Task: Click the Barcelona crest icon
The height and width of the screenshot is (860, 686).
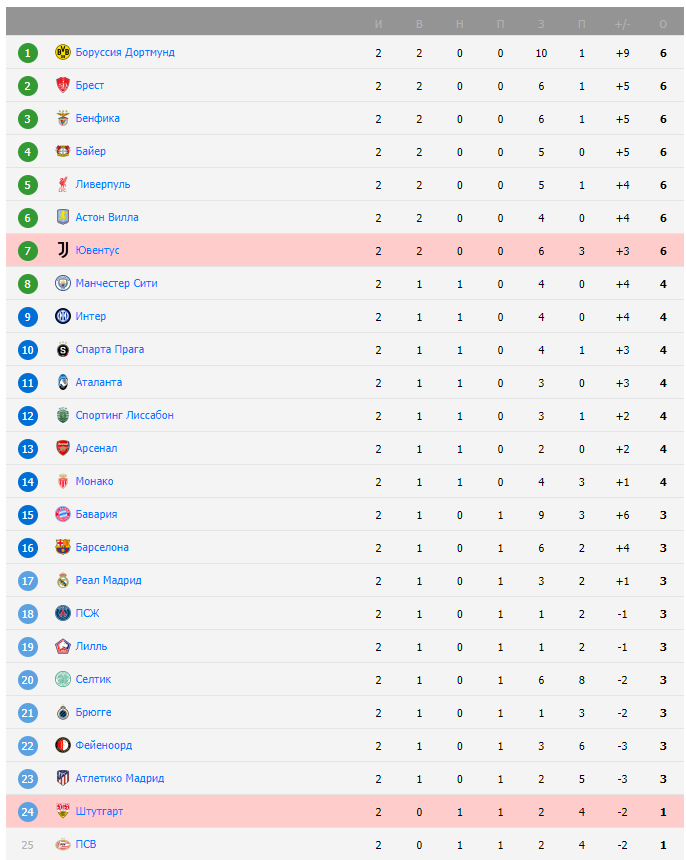Action: click(63, 547)
